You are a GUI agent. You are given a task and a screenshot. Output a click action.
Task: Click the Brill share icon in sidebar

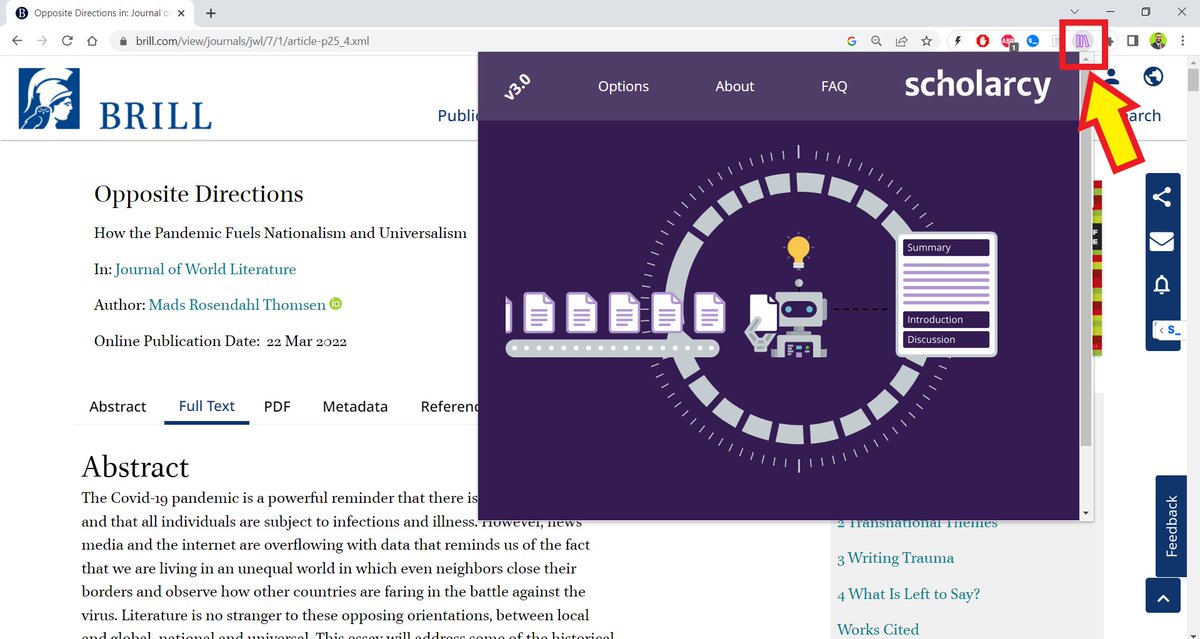click(1161, 197)
